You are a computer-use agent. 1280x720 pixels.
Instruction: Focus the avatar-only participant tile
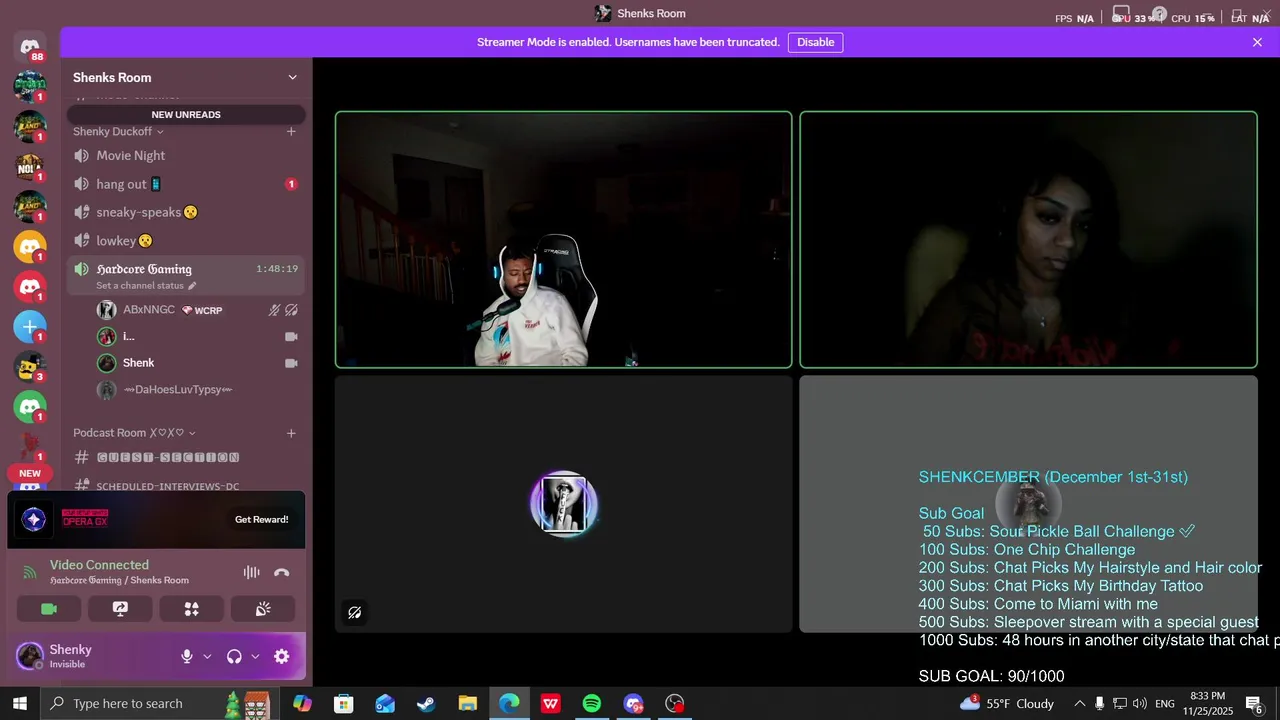click(563, 504)
